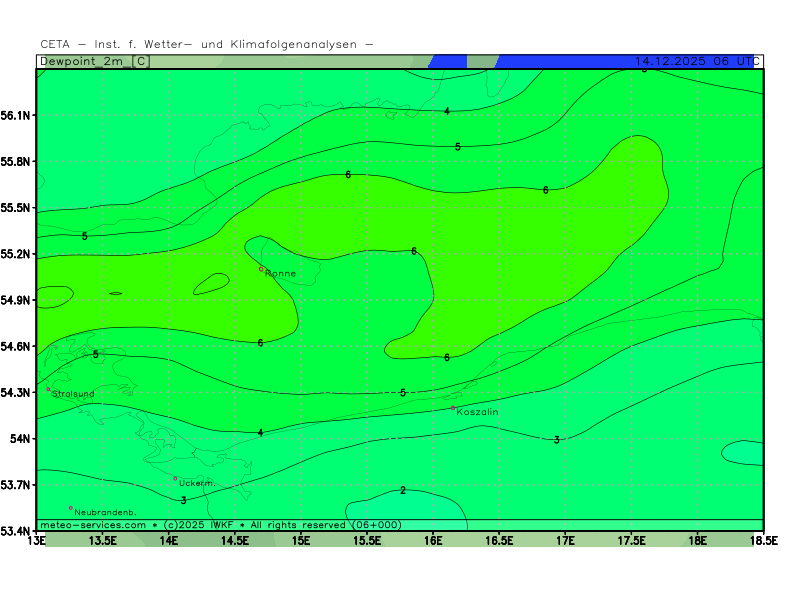Click the 16E longitude axis label

click(x=433, y=541)
